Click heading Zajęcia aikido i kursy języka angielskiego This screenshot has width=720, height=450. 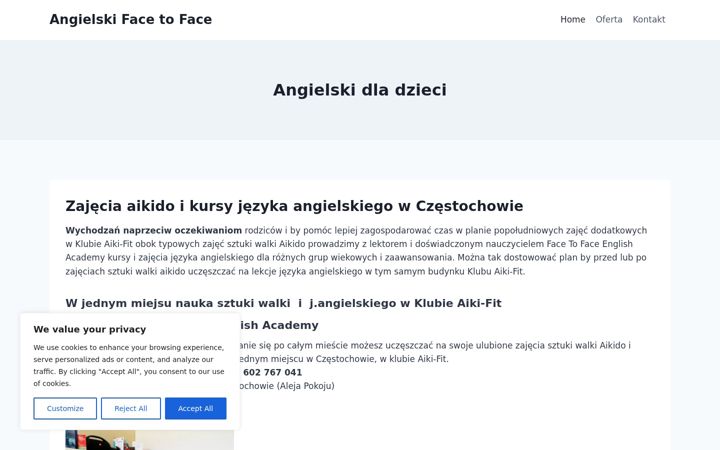click(294, 206)
